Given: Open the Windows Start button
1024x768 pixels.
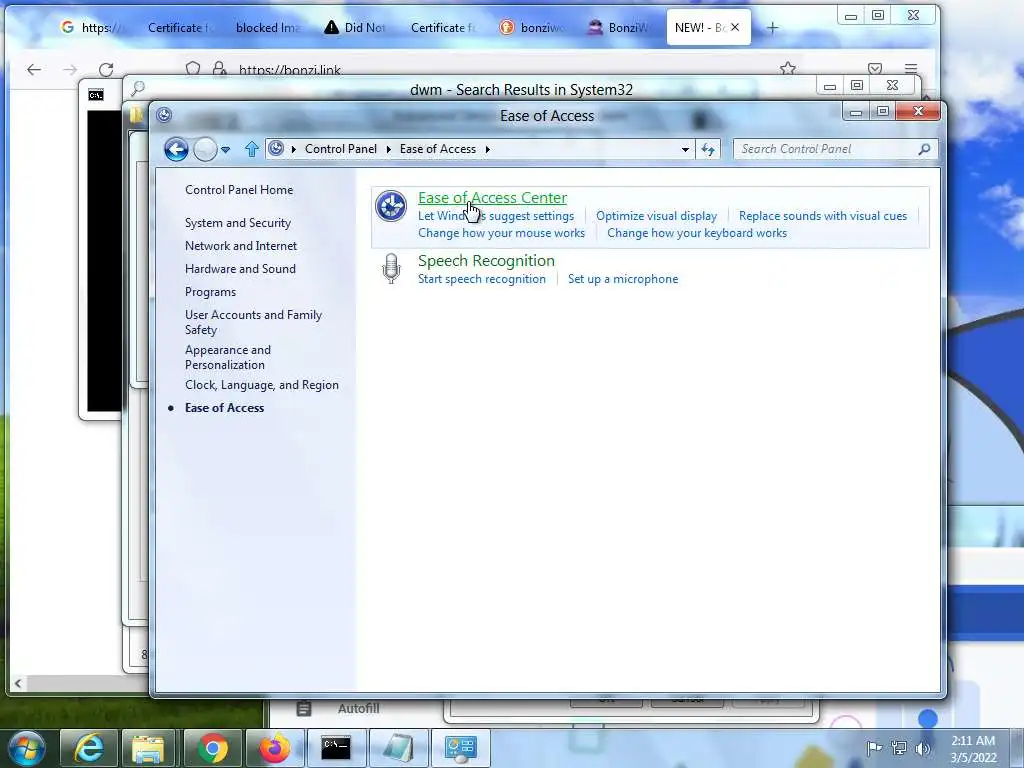Looking at the screenshot, I should tap(27, 748).
